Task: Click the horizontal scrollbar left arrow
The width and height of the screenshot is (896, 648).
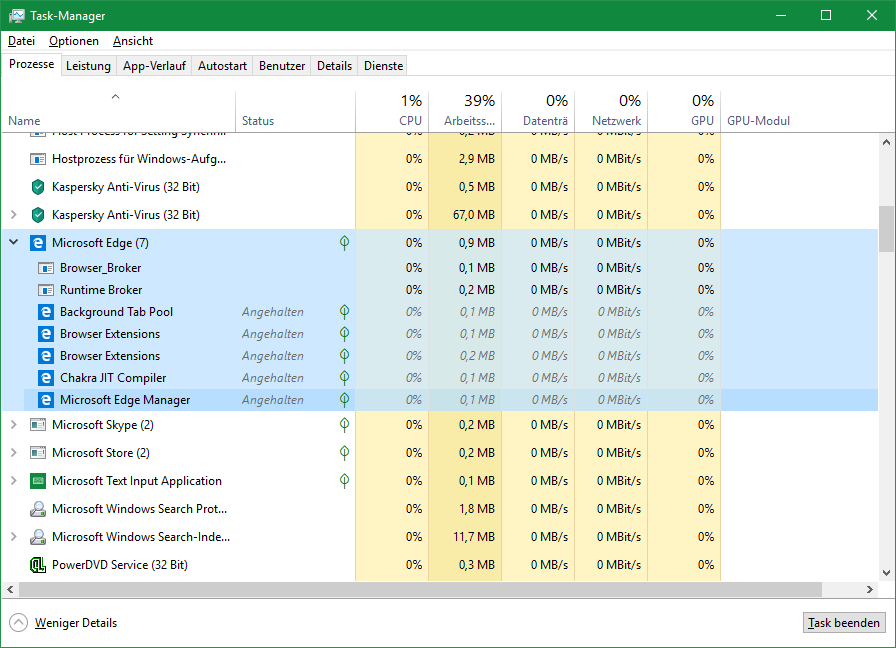Action: 10,589
